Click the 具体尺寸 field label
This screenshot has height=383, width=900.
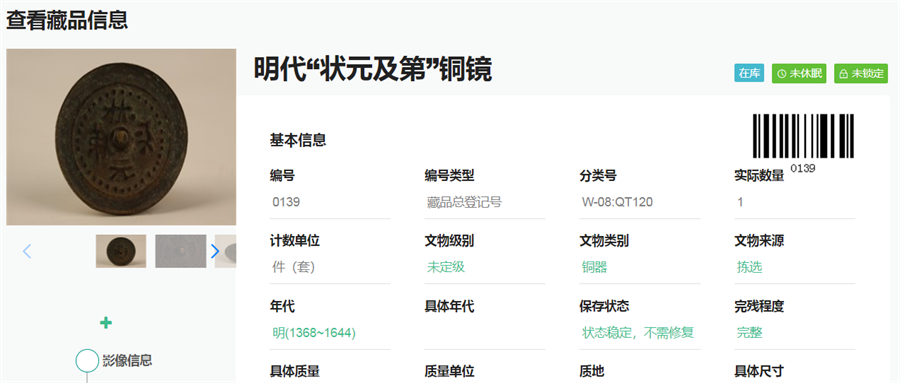click(759, 371)
